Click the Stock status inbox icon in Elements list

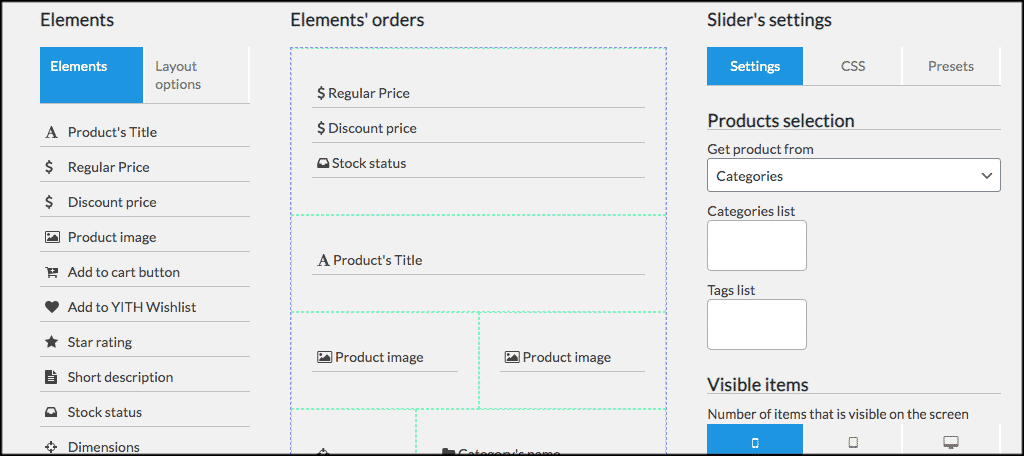coord(52,412)
